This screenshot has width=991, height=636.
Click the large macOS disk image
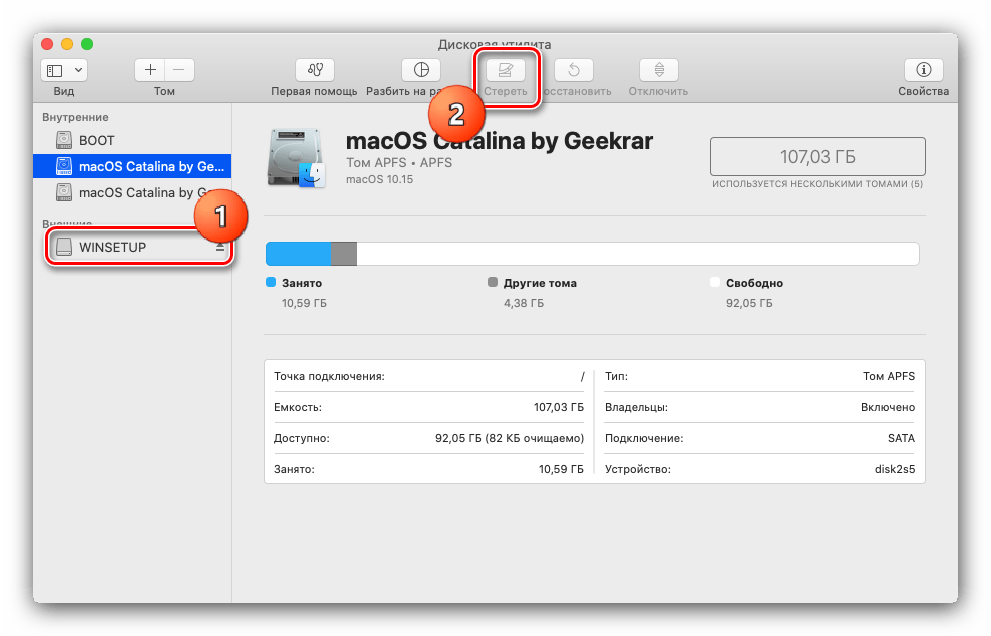coord(297,158)
